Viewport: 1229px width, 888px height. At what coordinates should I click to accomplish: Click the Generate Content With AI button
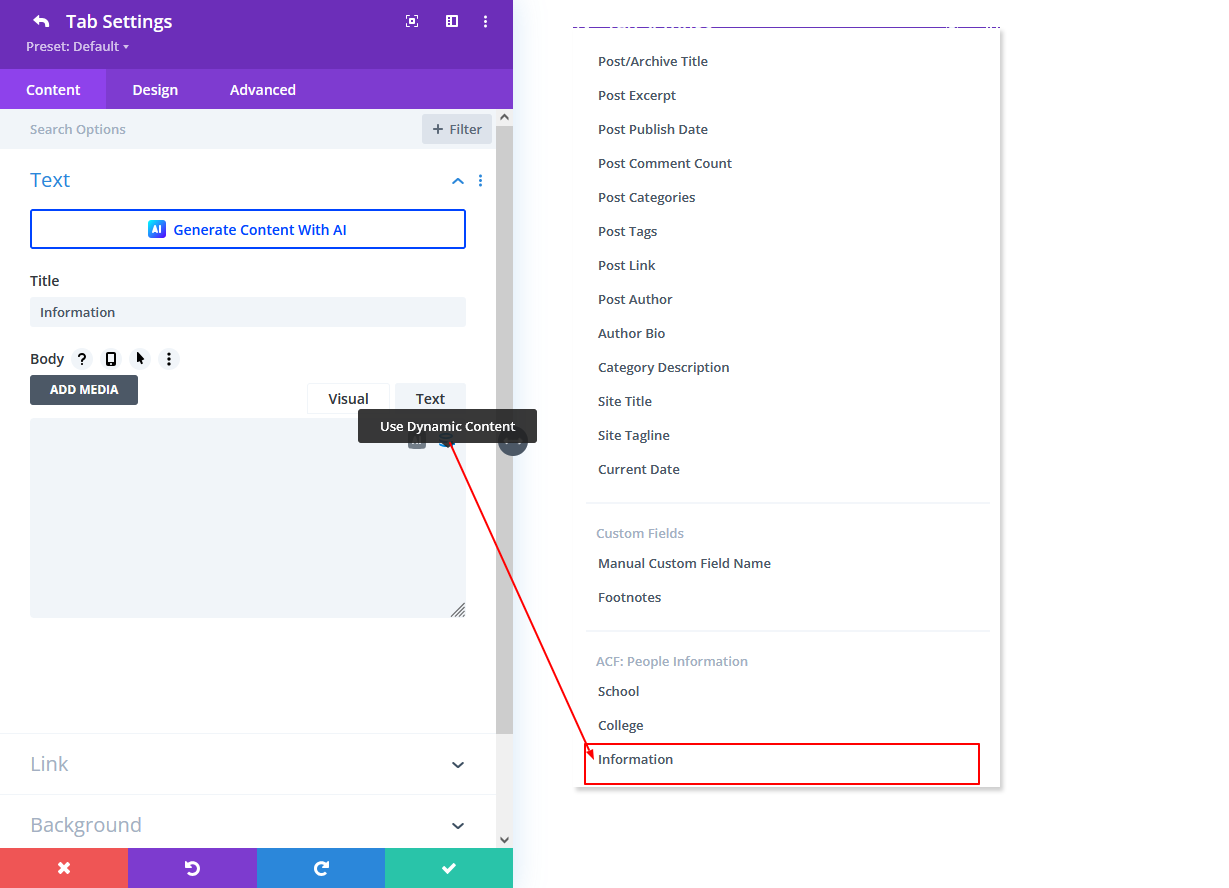(248, 229)
